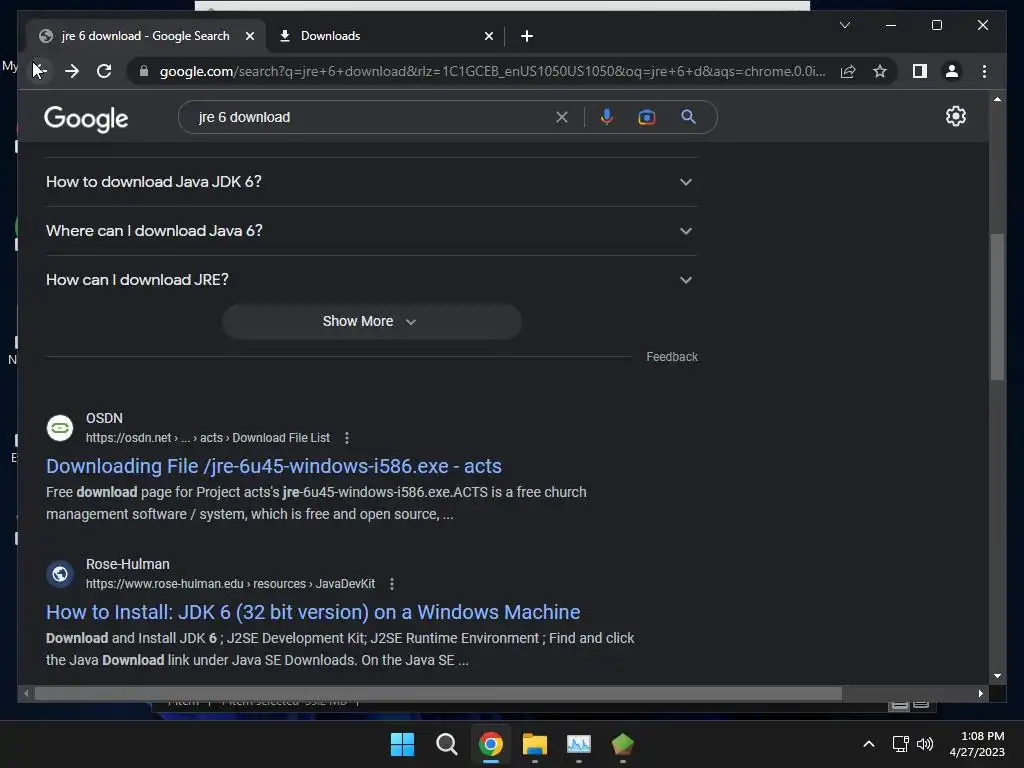
Task: View site info via the address bar lock icon
Action: pos(144,71)
